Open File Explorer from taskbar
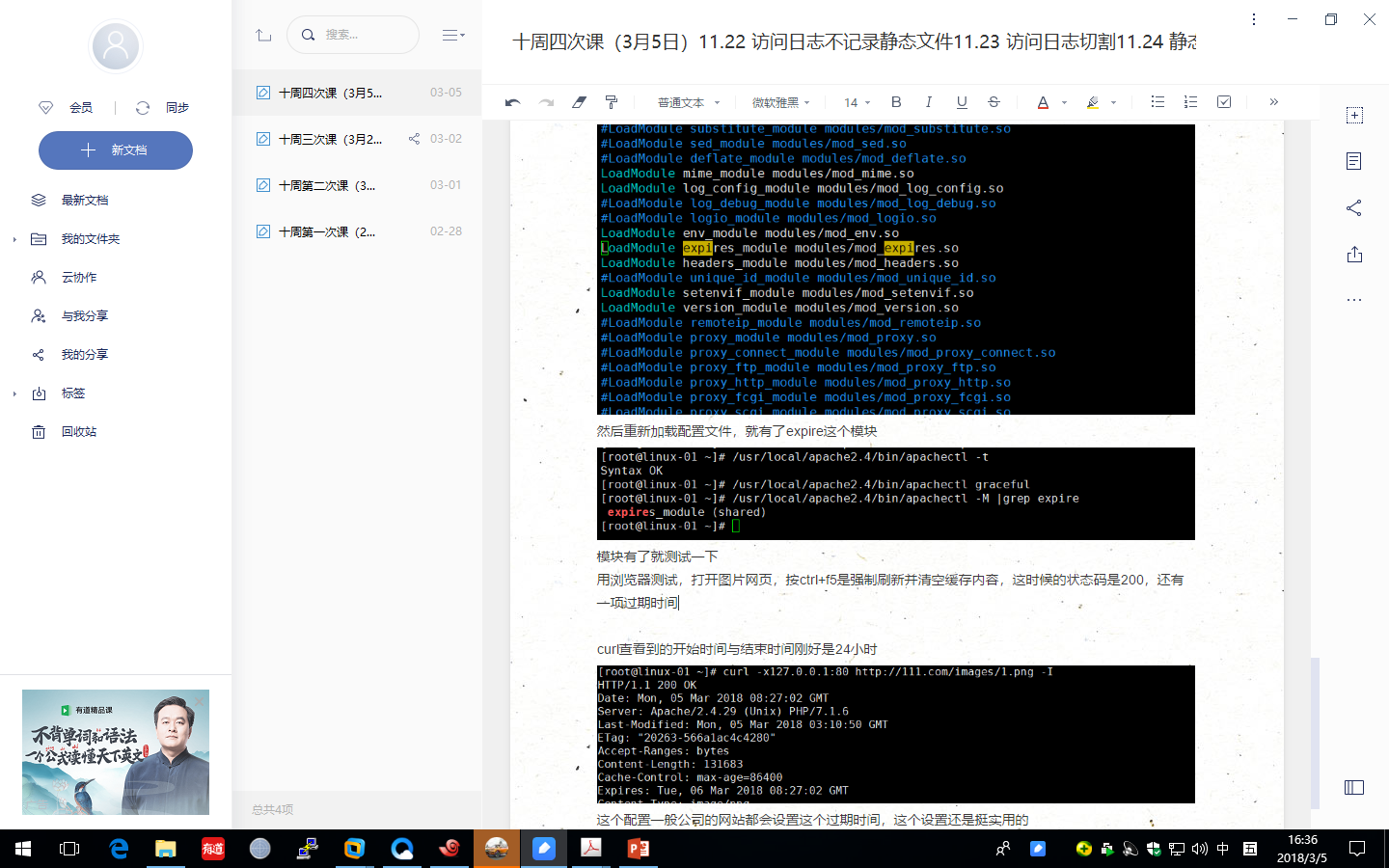Screen dimensions: 1389x868 coord(166,849)
